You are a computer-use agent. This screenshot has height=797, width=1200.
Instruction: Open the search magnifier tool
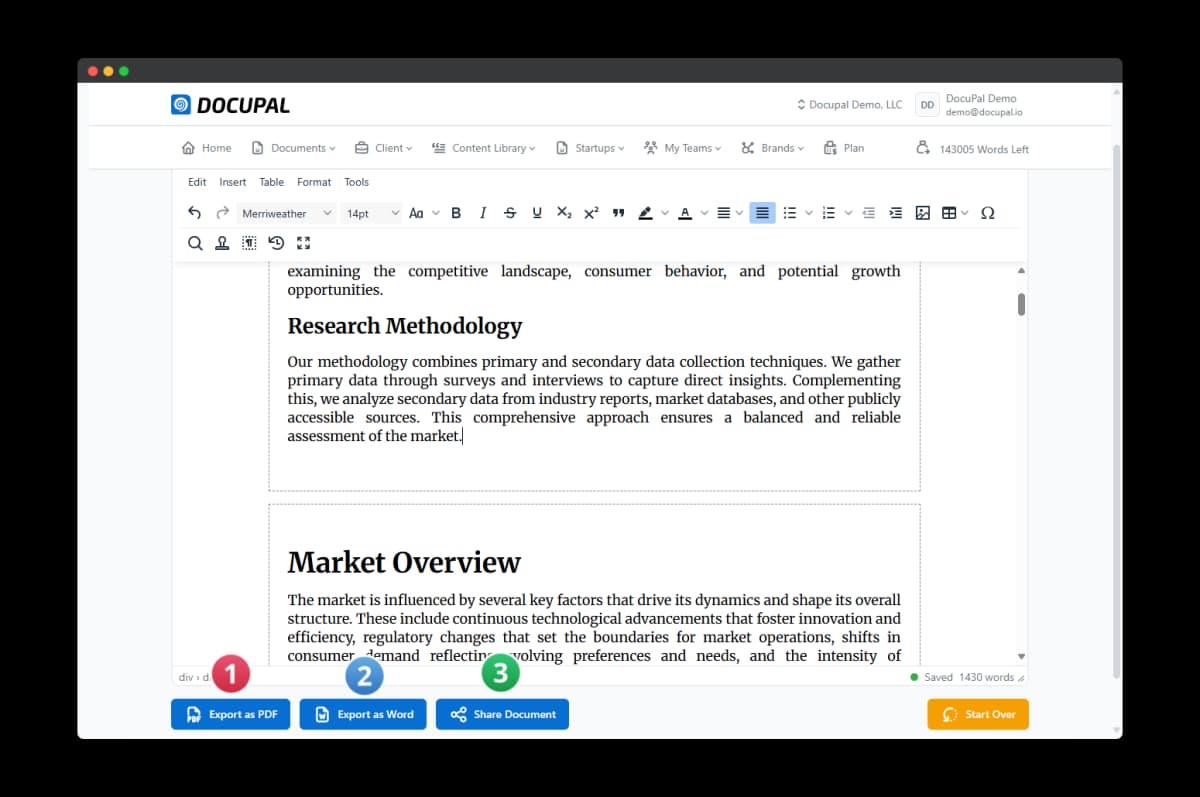195,243
